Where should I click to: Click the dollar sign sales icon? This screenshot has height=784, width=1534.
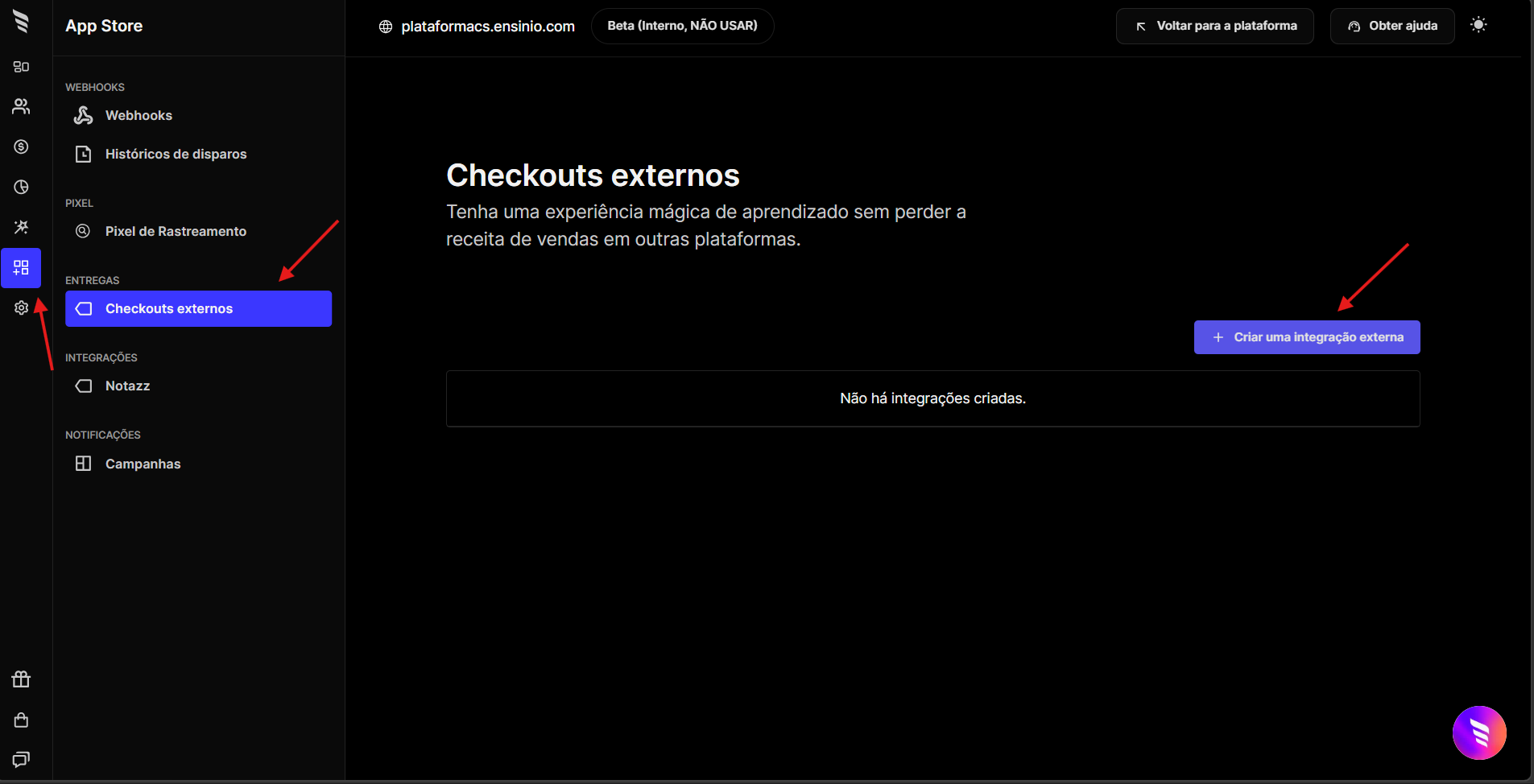(21, 146)
